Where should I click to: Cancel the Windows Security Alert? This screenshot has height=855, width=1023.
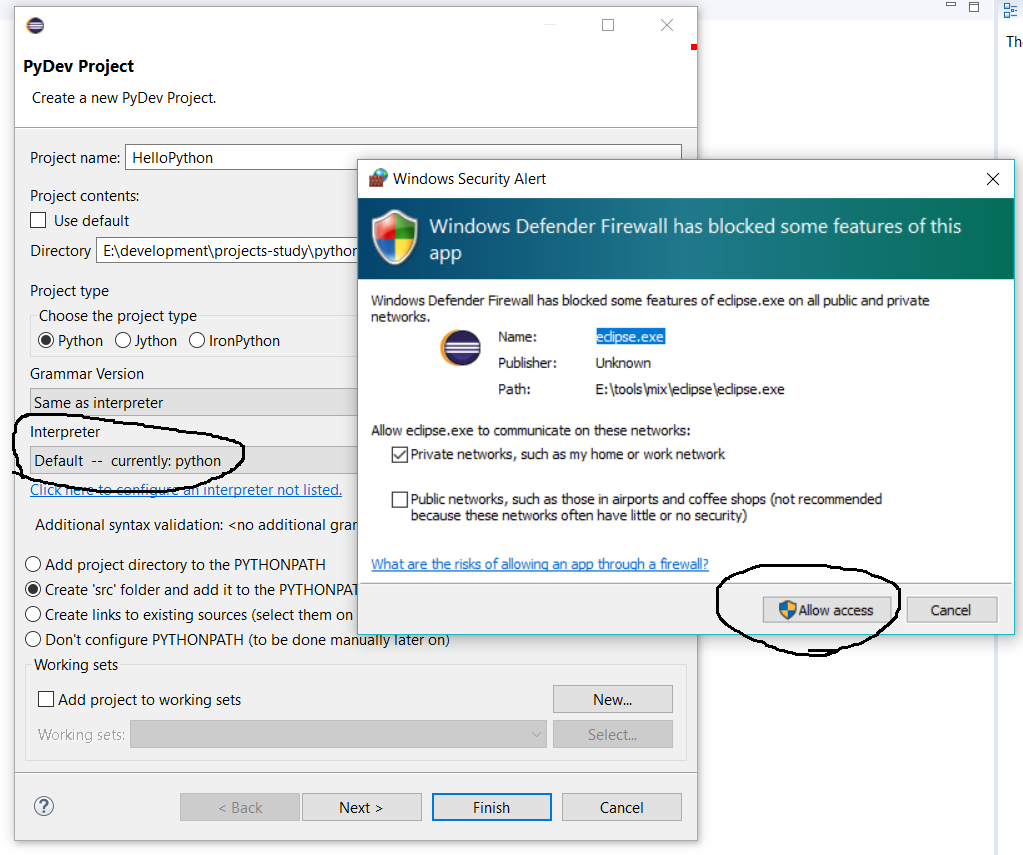[x=951, y=610]
